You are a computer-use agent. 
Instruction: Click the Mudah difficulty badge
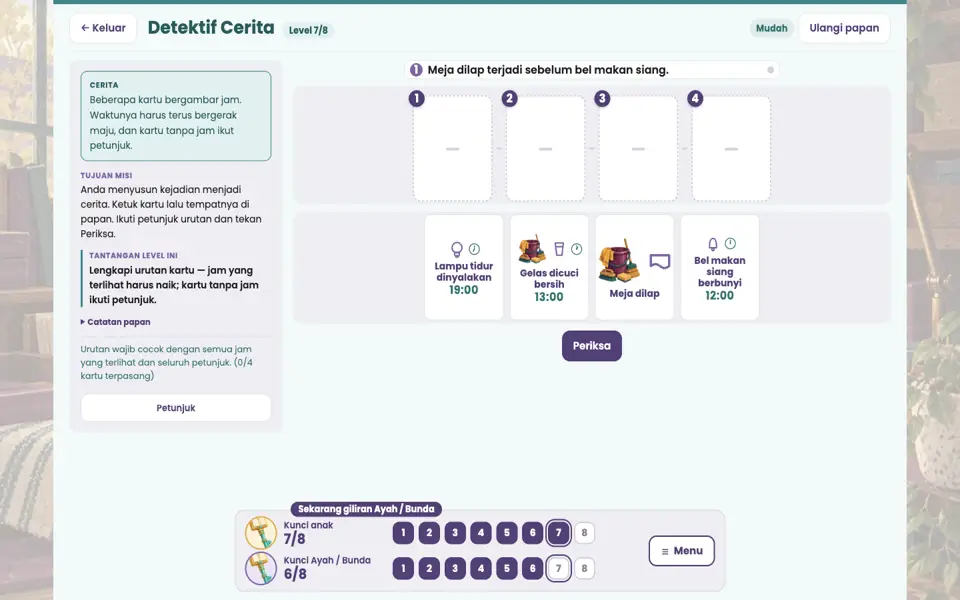pyautogui.click(x=771, y=28)
